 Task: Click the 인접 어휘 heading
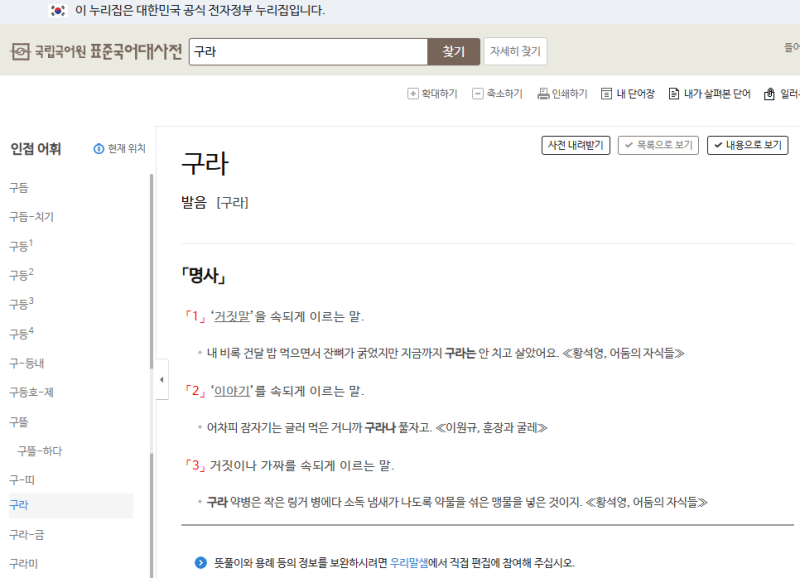[x=36, y=149]
